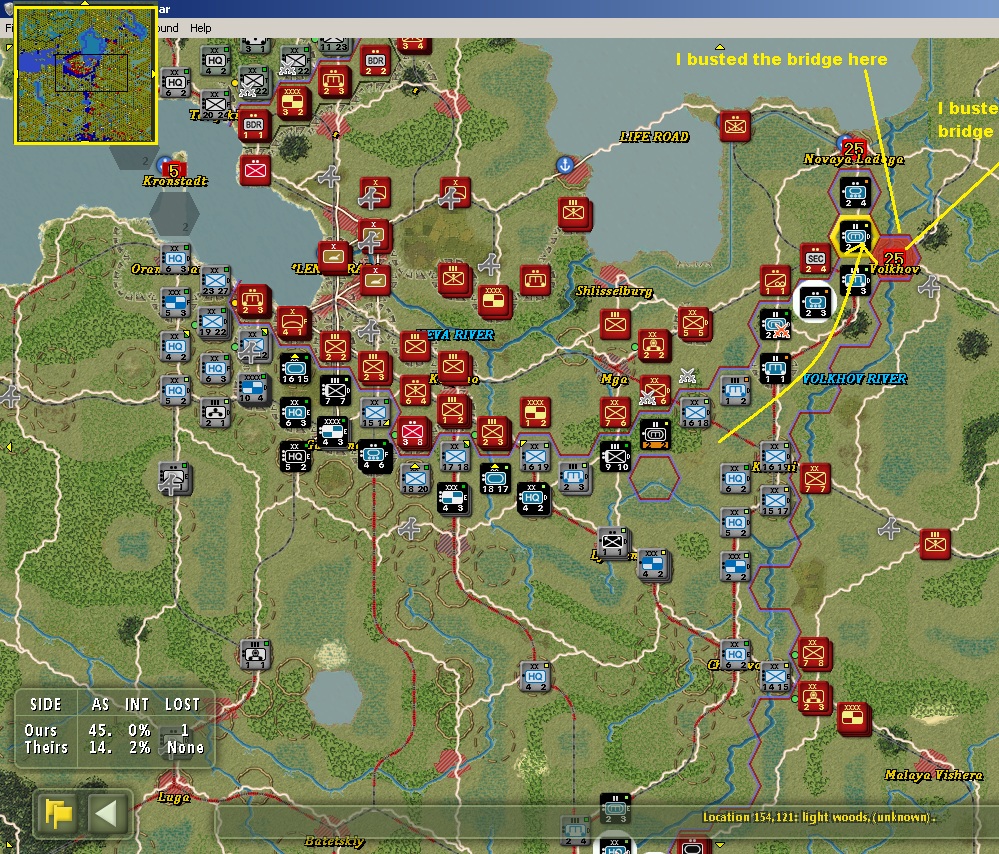This screenshot has width=999, height=854.
Task: Click the left-pointing arrow button beside the flag
Action: [x=106, y=814]
